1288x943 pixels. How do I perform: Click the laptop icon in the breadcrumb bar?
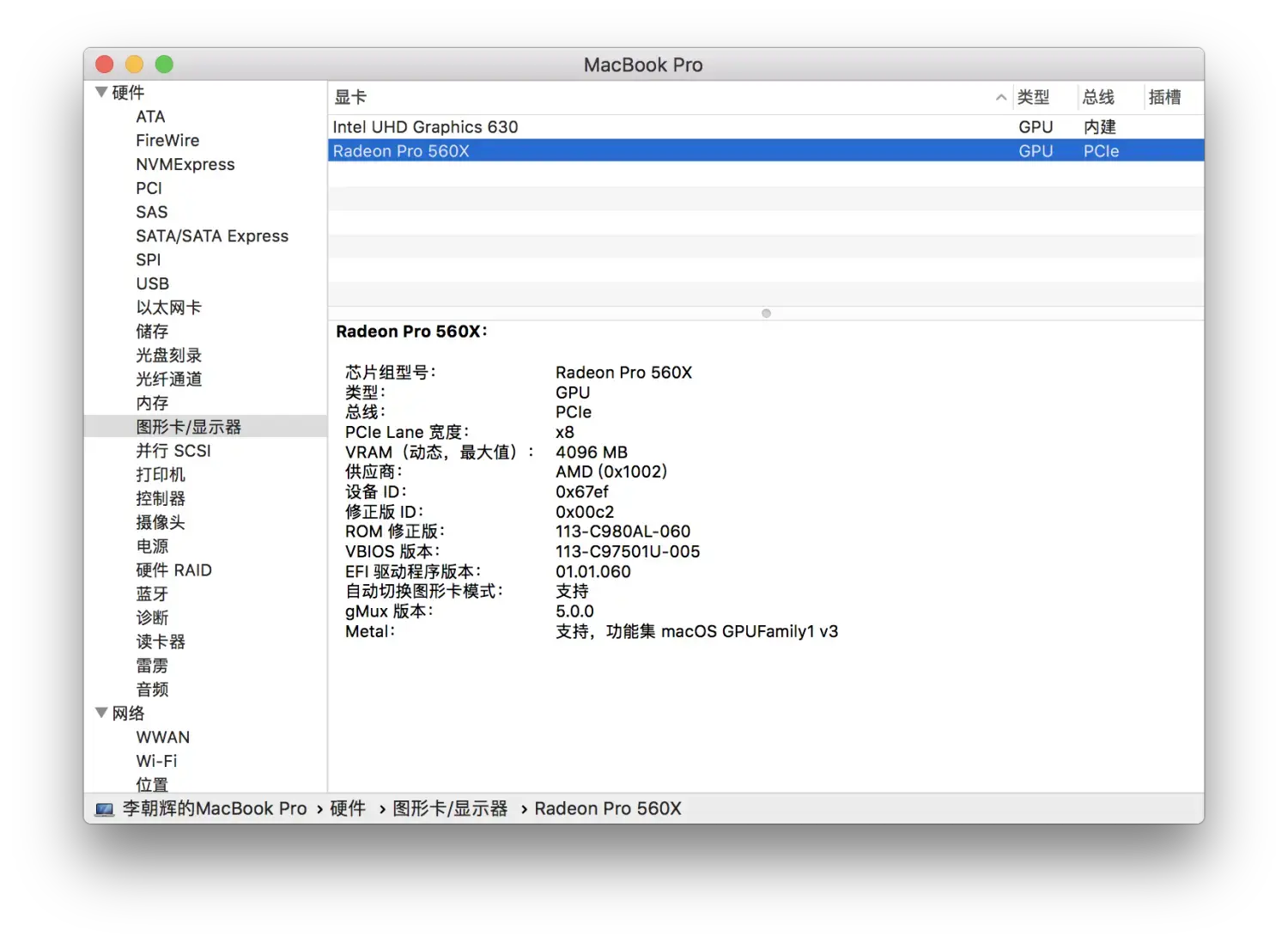(x=104, y=808)
